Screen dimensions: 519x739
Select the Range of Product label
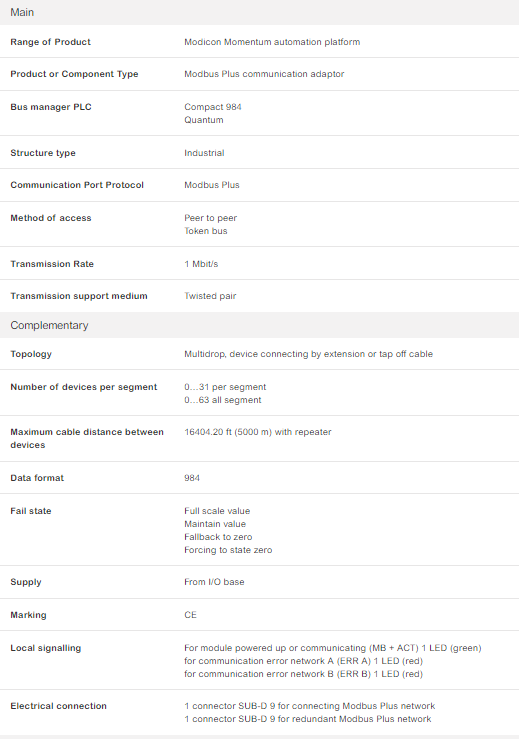(x=50, y=42)
